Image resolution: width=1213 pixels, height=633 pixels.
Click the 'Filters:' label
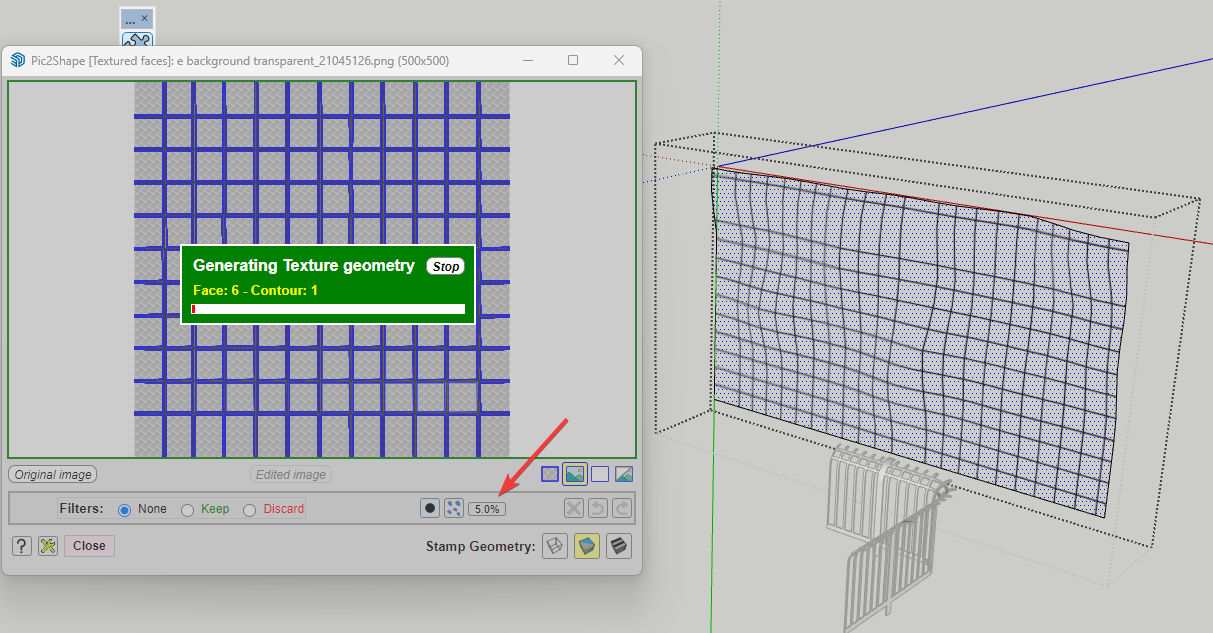(81, 509)
